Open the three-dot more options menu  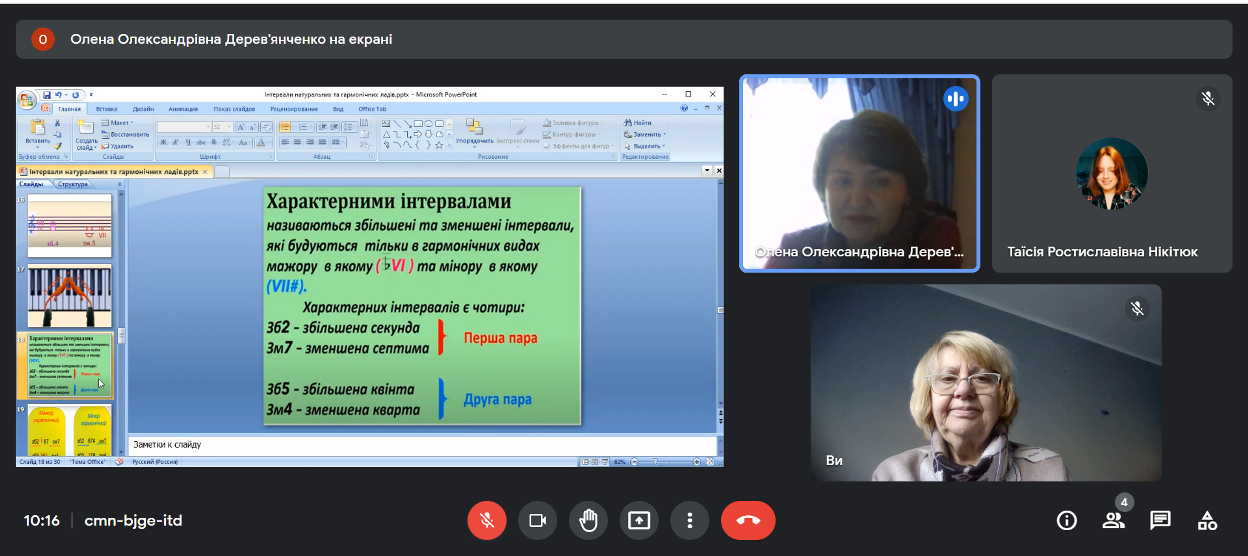click(x=689, y=520)
